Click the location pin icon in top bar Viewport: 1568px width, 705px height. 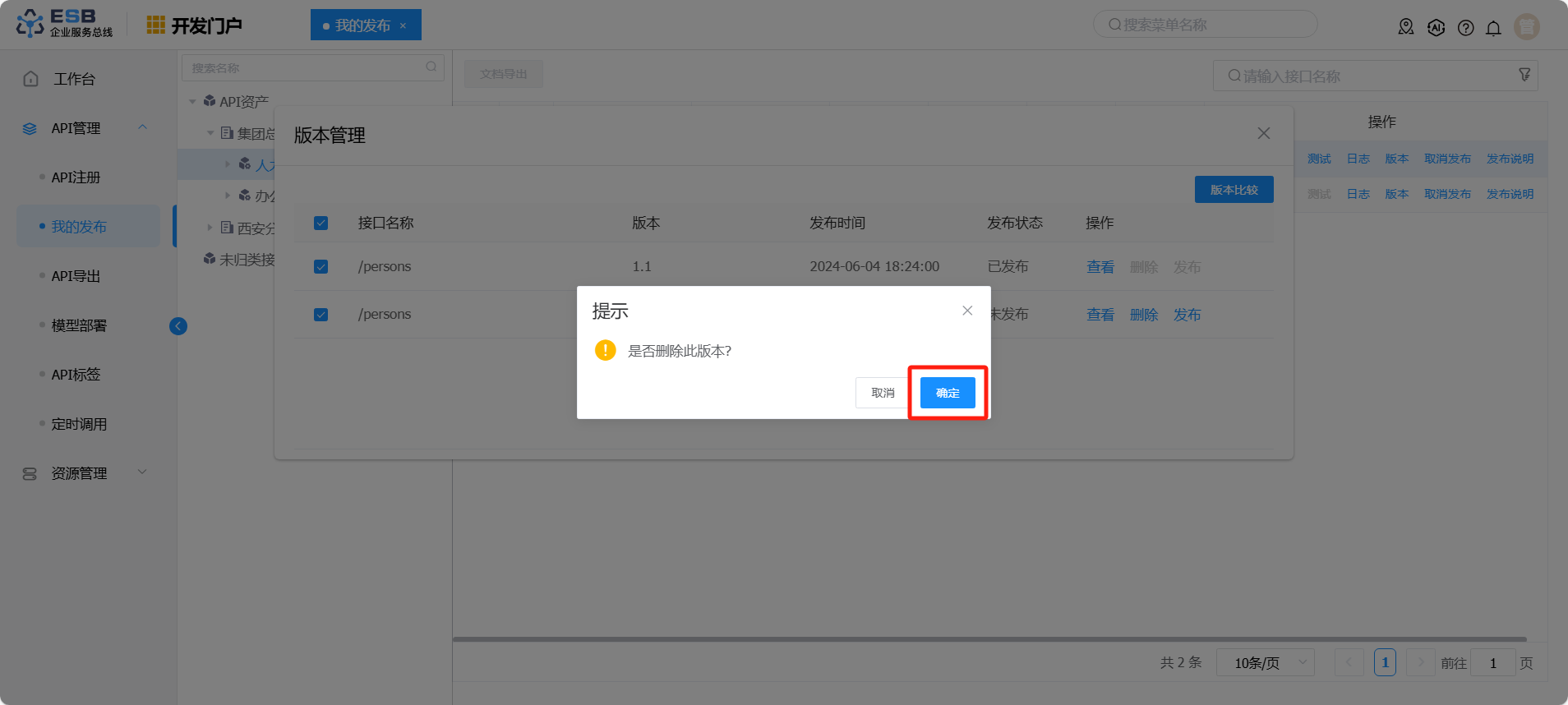click(1406, 27)
